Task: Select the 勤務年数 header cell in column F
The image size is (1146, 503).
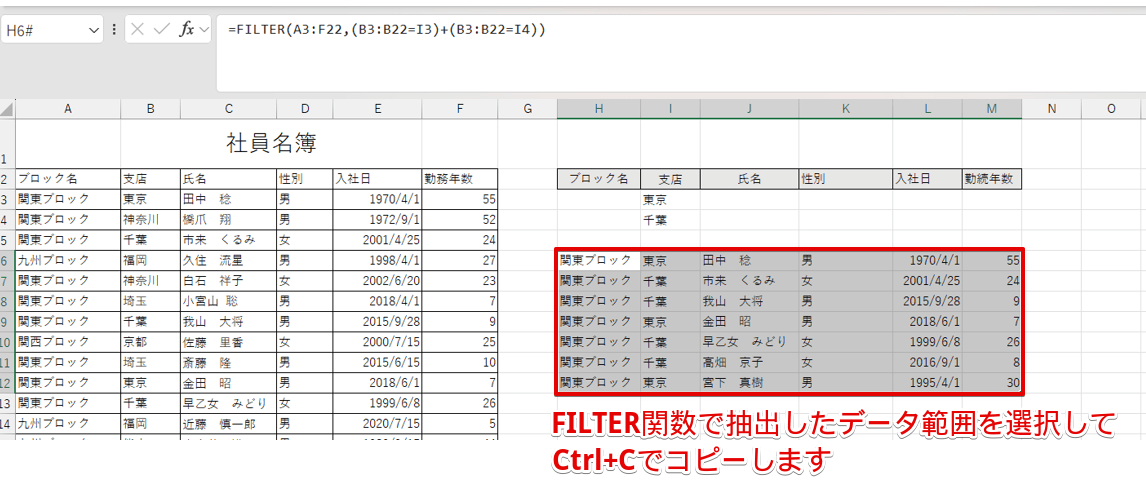Action: 459,179
